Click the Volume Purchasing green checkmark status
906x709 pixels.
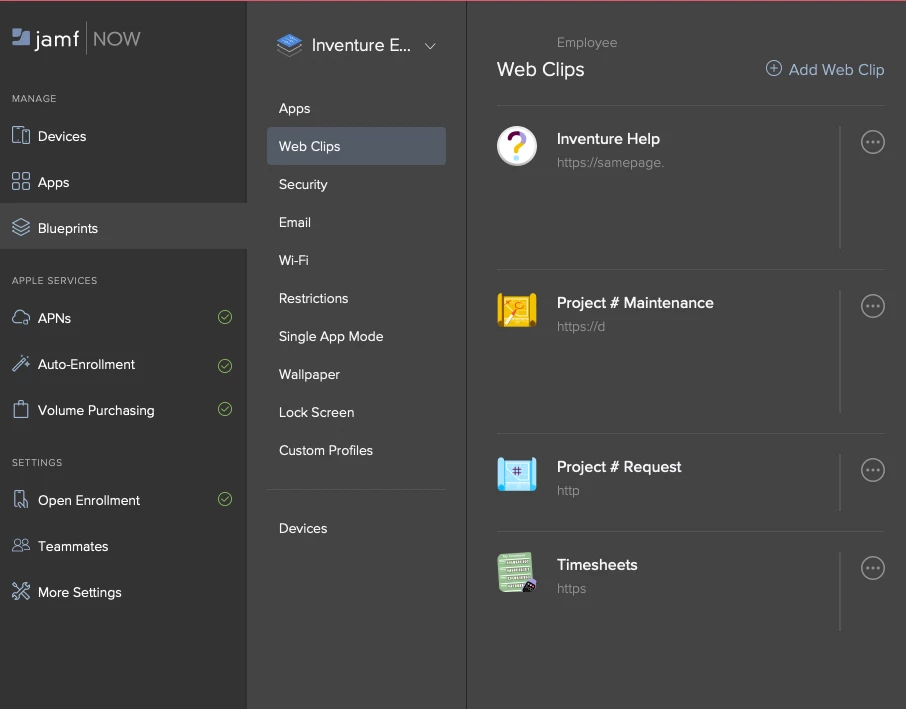[x=225, y=409]
